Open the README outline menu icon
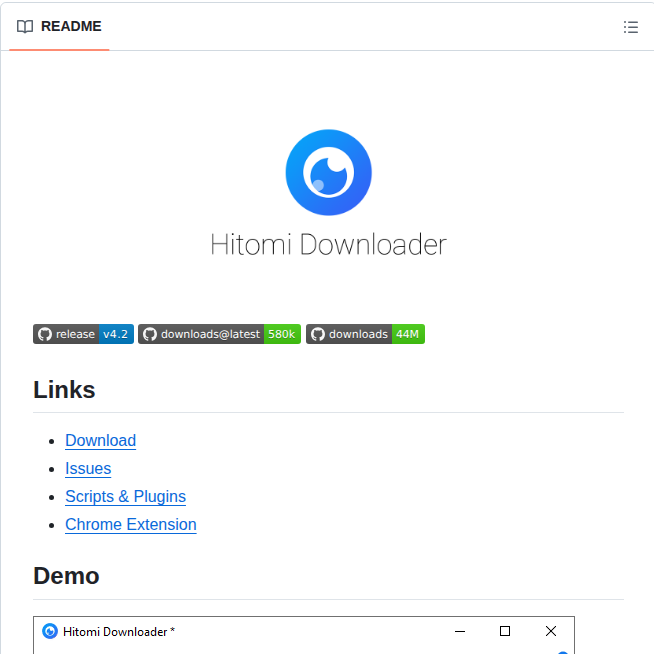Viewport: 654px width, 654px height. click(630, 27)
